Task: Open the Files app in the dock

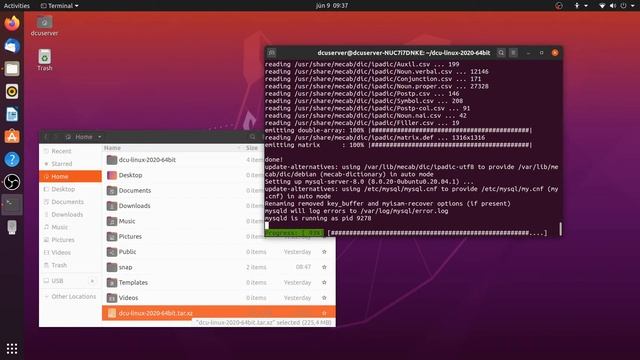Action: [12, 69]
